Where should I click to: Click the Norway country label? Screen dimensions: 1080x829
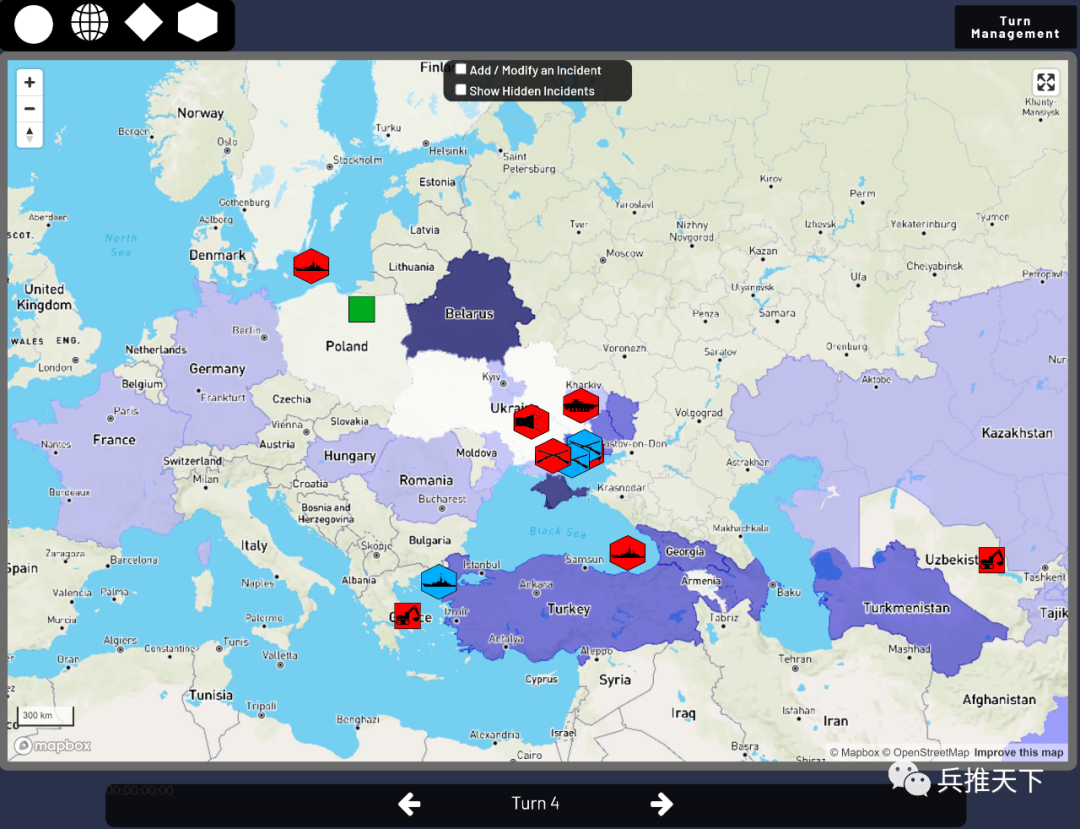click(x=200, y=113)
